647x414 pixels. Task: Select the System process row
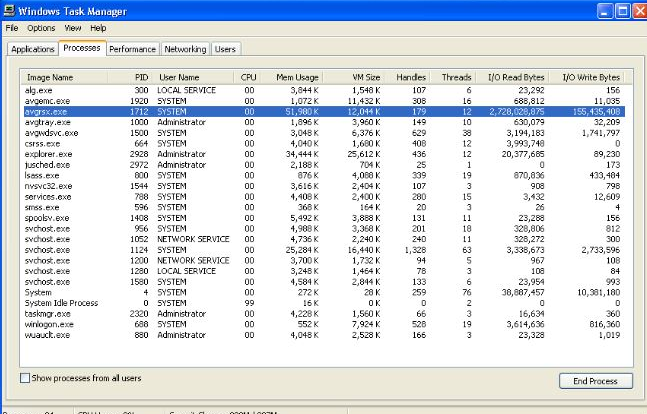[324, 293]
